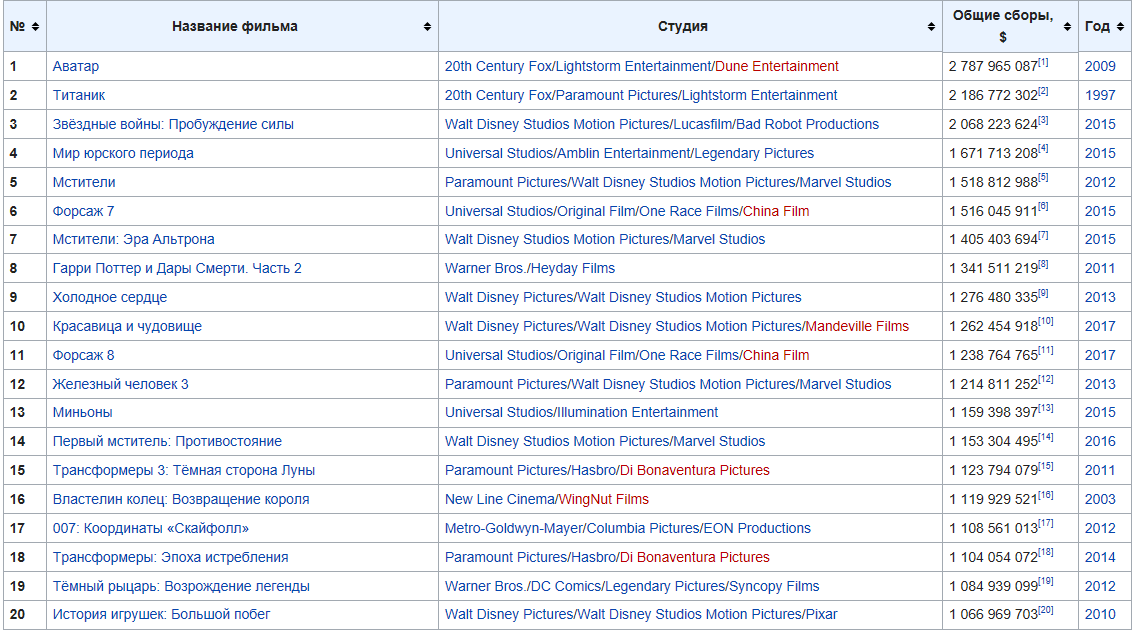This screenshot has height=630, width=1133.
Task: Click reference [1] next to Avatar gross
Action: [x=1043, y=63]
